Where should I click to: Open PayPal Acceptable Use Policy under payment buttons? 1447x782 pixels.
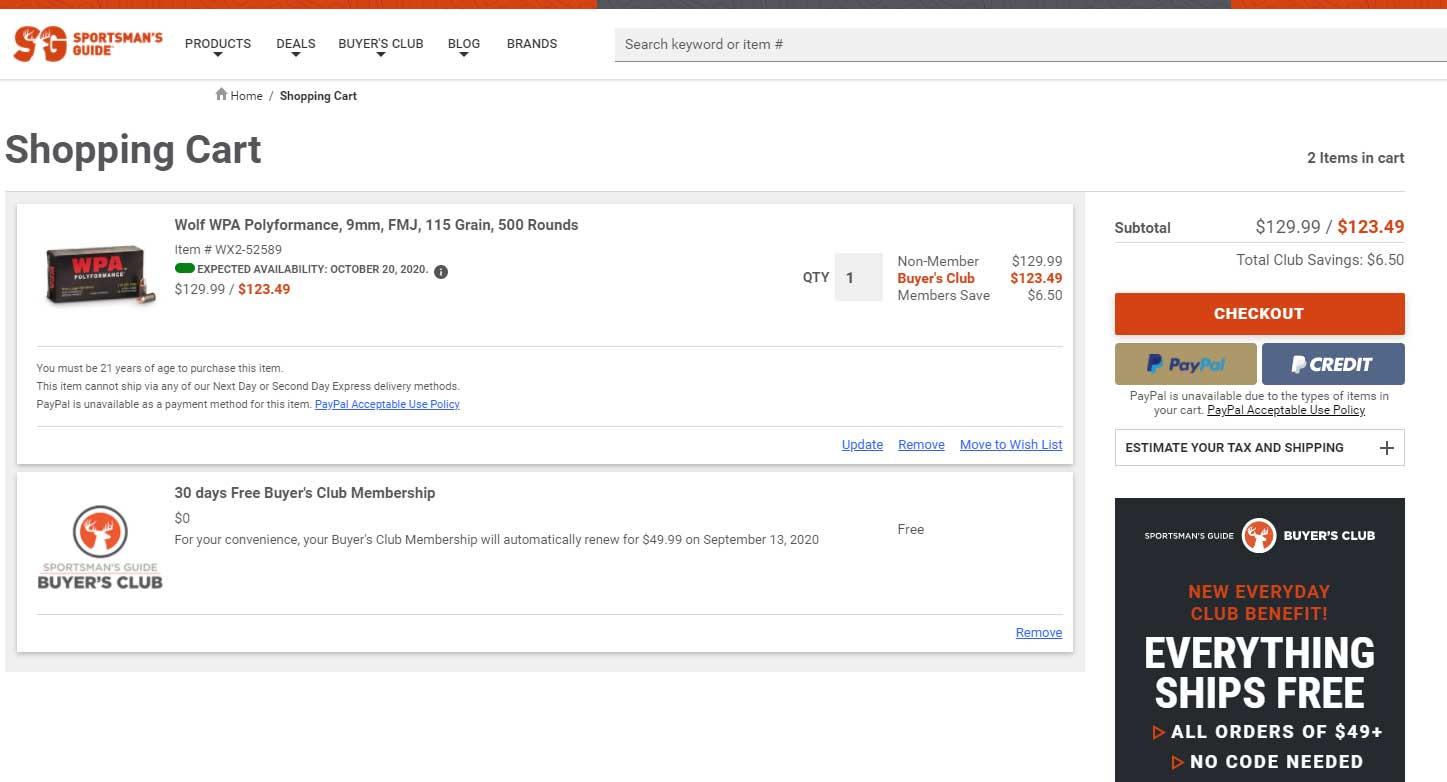pos(1286,410)
